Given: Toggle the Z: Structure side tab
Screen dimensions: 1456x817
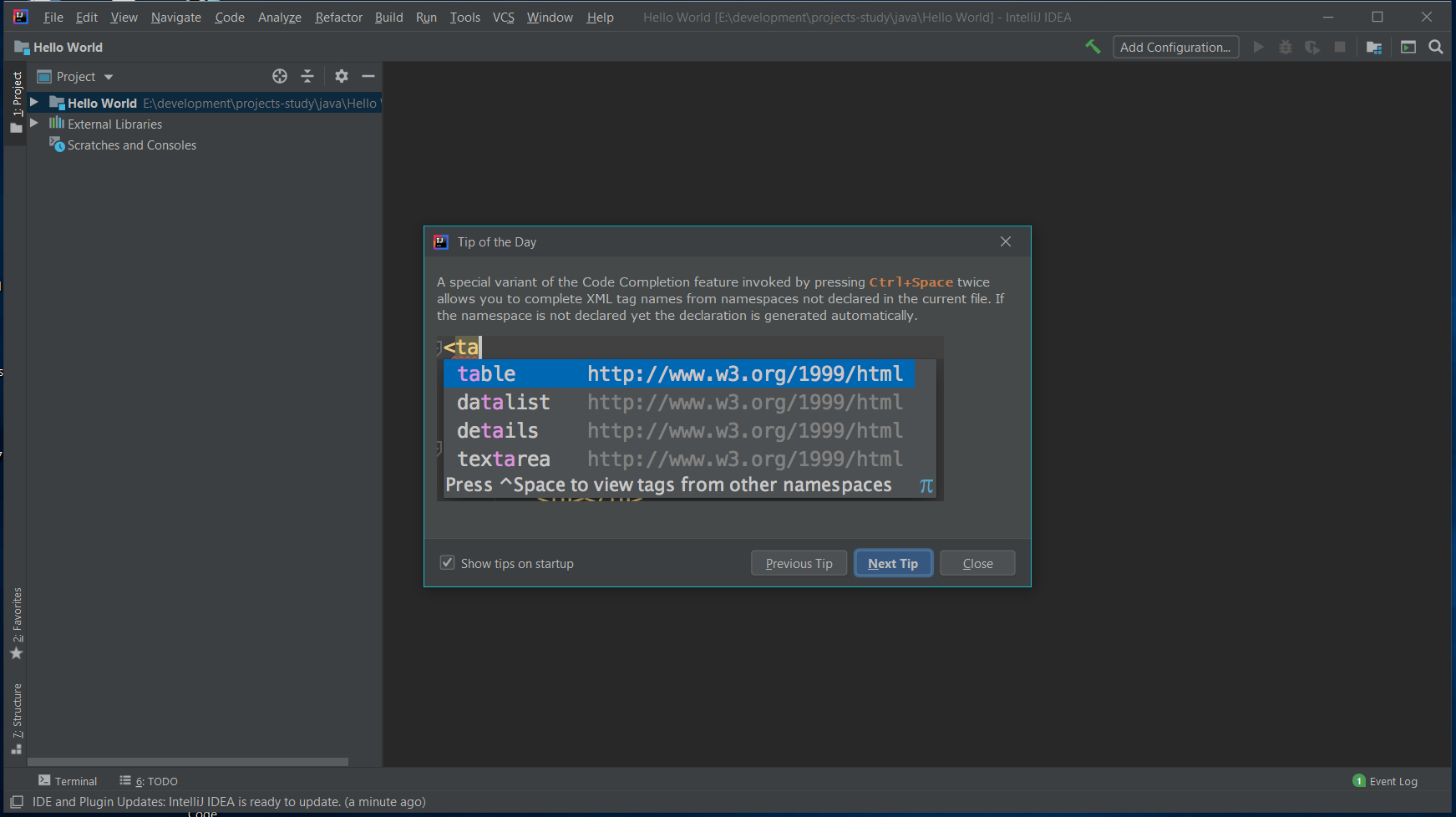Looking at the screenshot, I should [17, 718].
